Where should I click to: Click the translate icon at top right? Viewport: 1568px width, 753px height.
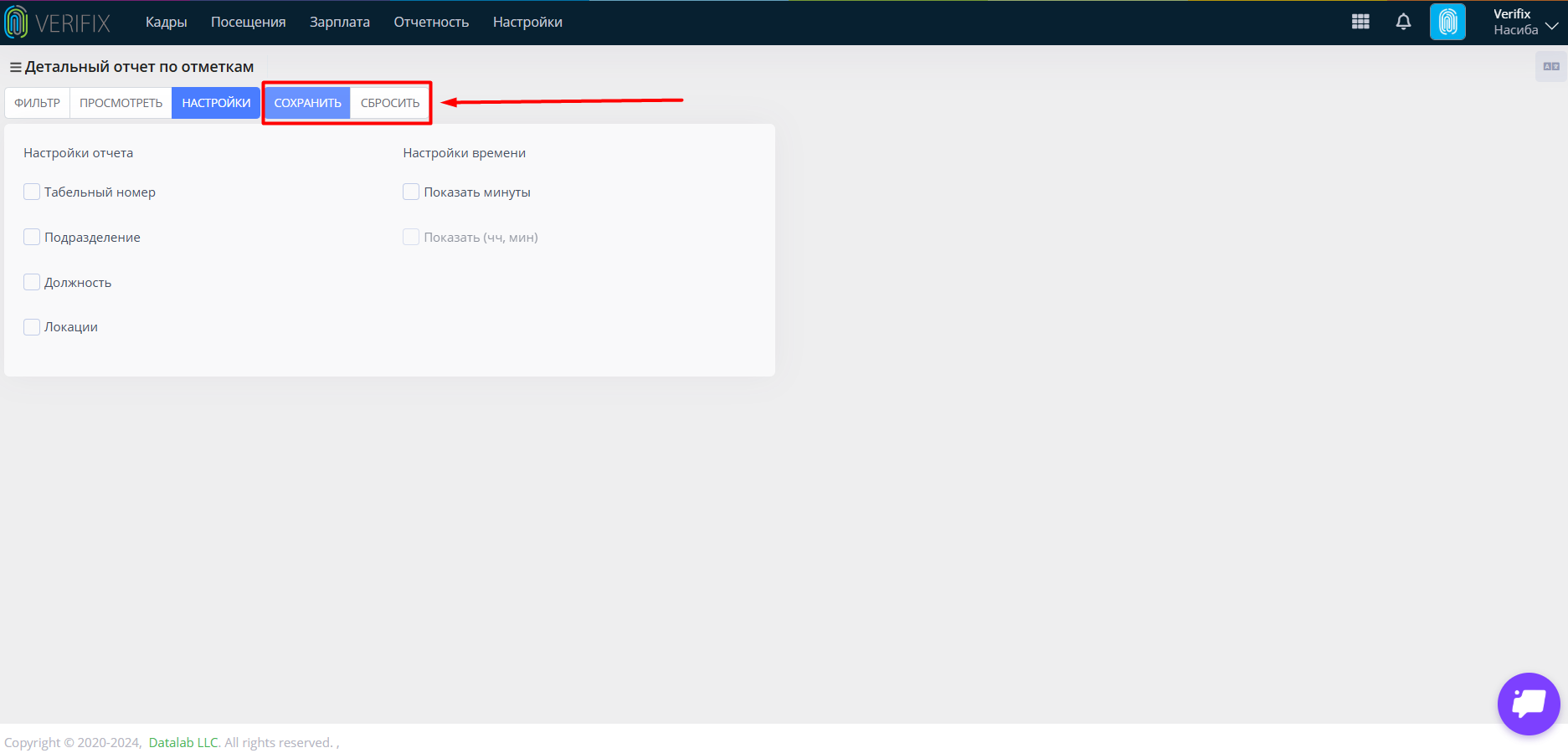pos(1551,66)
